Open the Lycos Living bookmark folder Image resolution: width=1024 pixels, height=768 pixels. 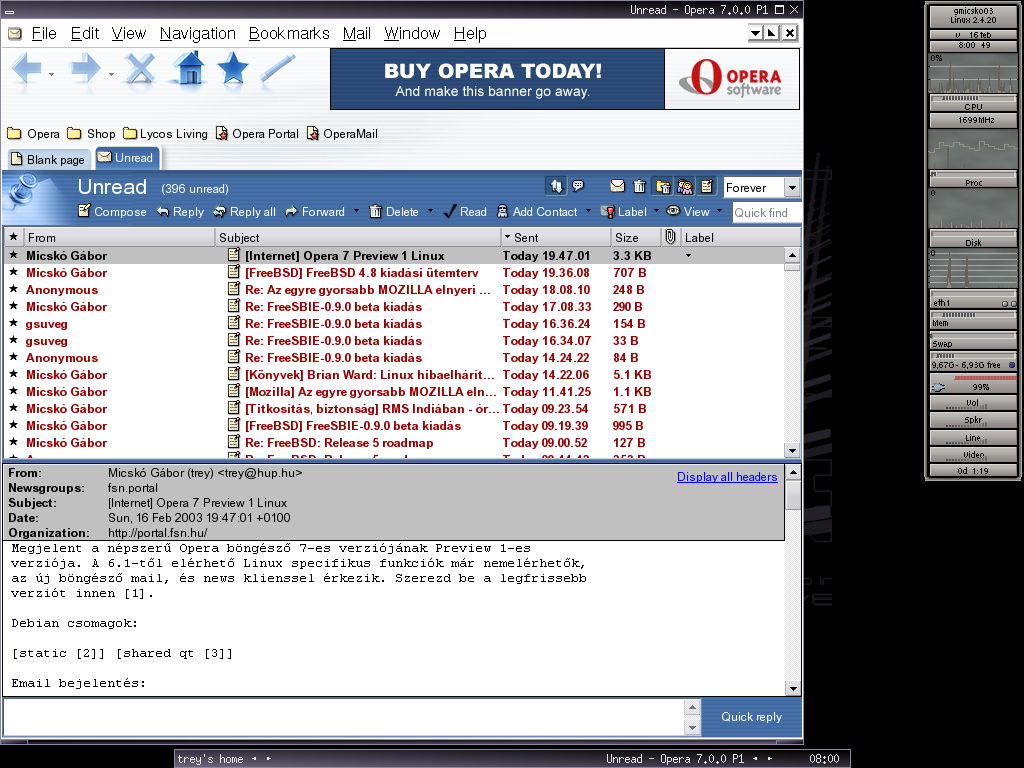pos(165,134)
